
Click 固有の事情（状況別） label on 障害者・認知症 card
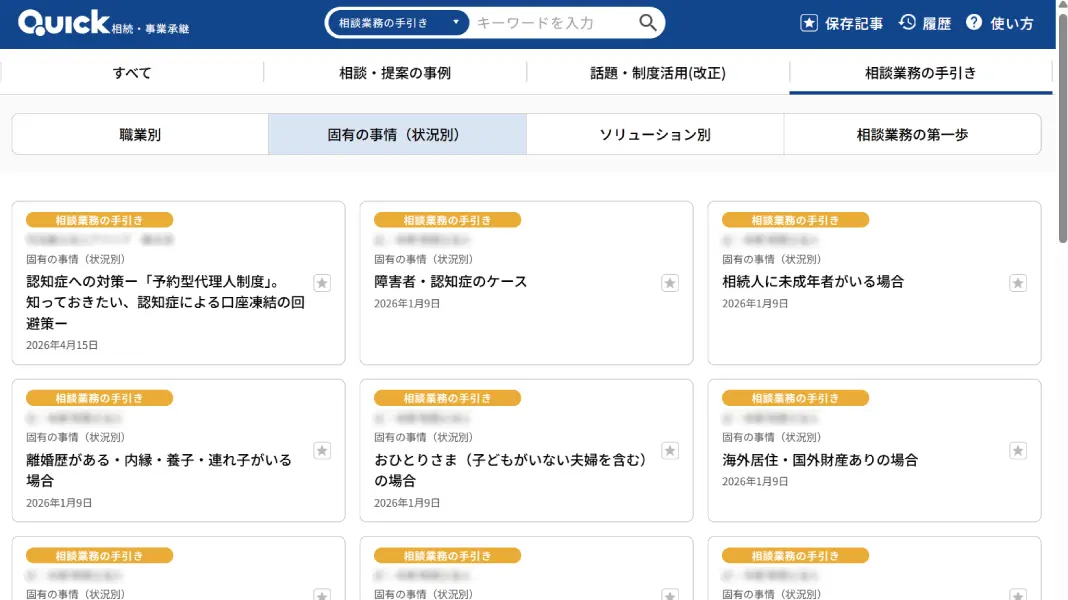point(424,259)
